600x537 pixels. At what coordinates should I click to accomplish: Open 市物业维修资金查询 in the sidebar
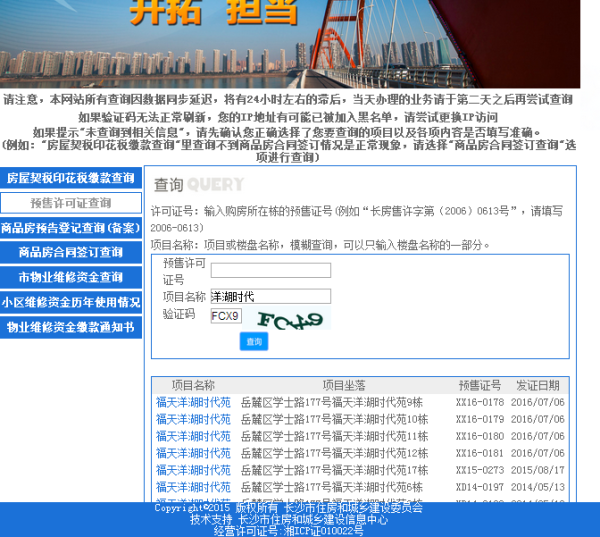(x=71, y=277)
